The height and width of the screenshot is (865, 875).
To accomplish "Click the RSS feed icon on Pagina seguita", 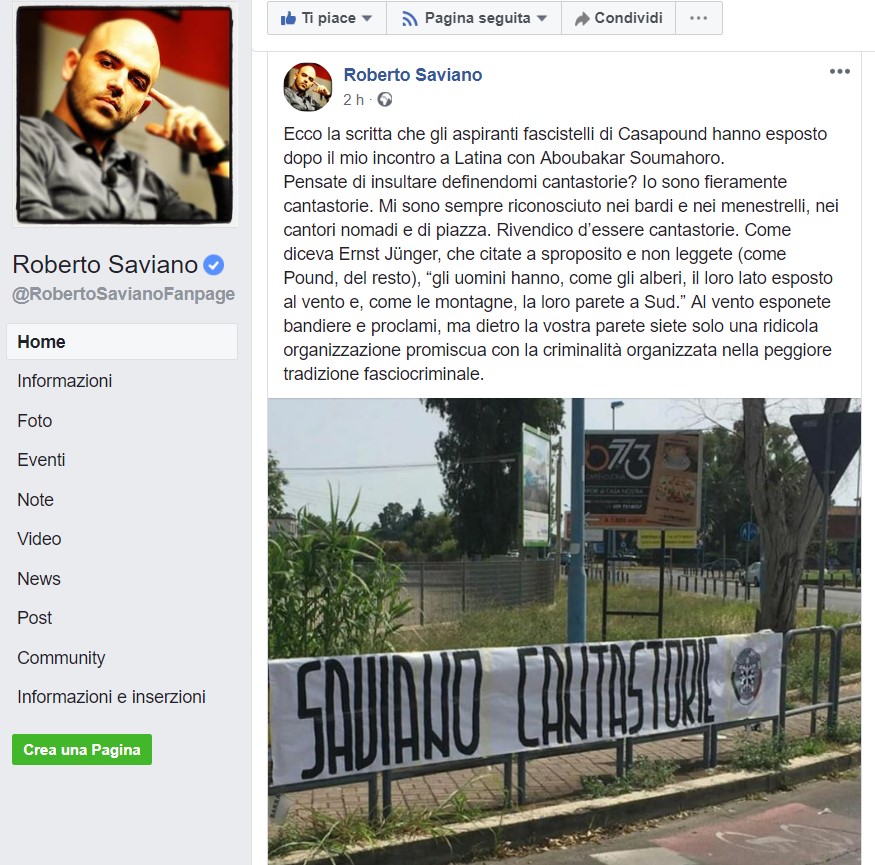I will pos(410,19).
